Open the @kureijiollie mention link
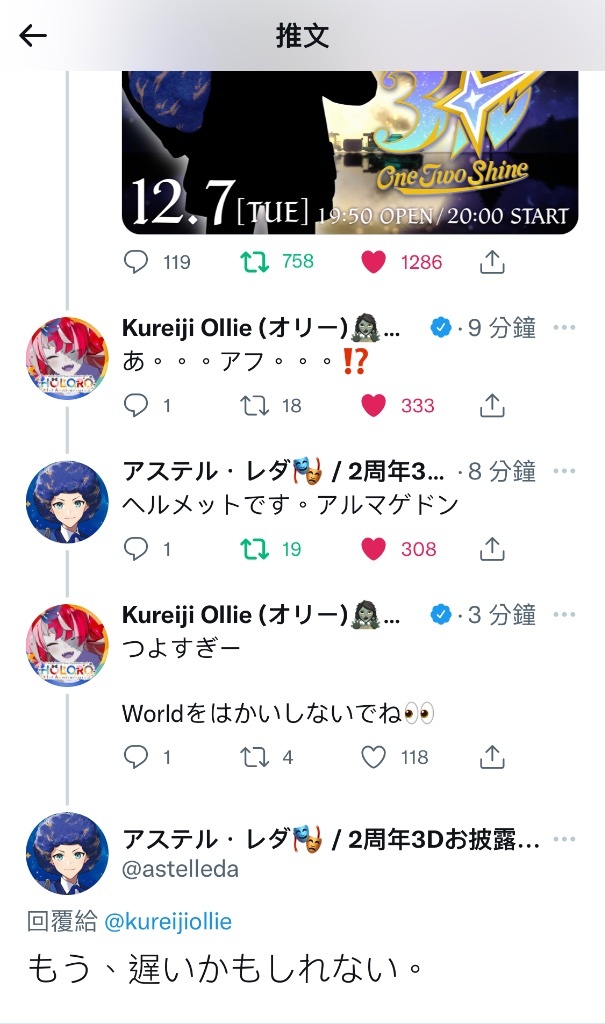This screenshot has width=605, height=1024. 168,921
